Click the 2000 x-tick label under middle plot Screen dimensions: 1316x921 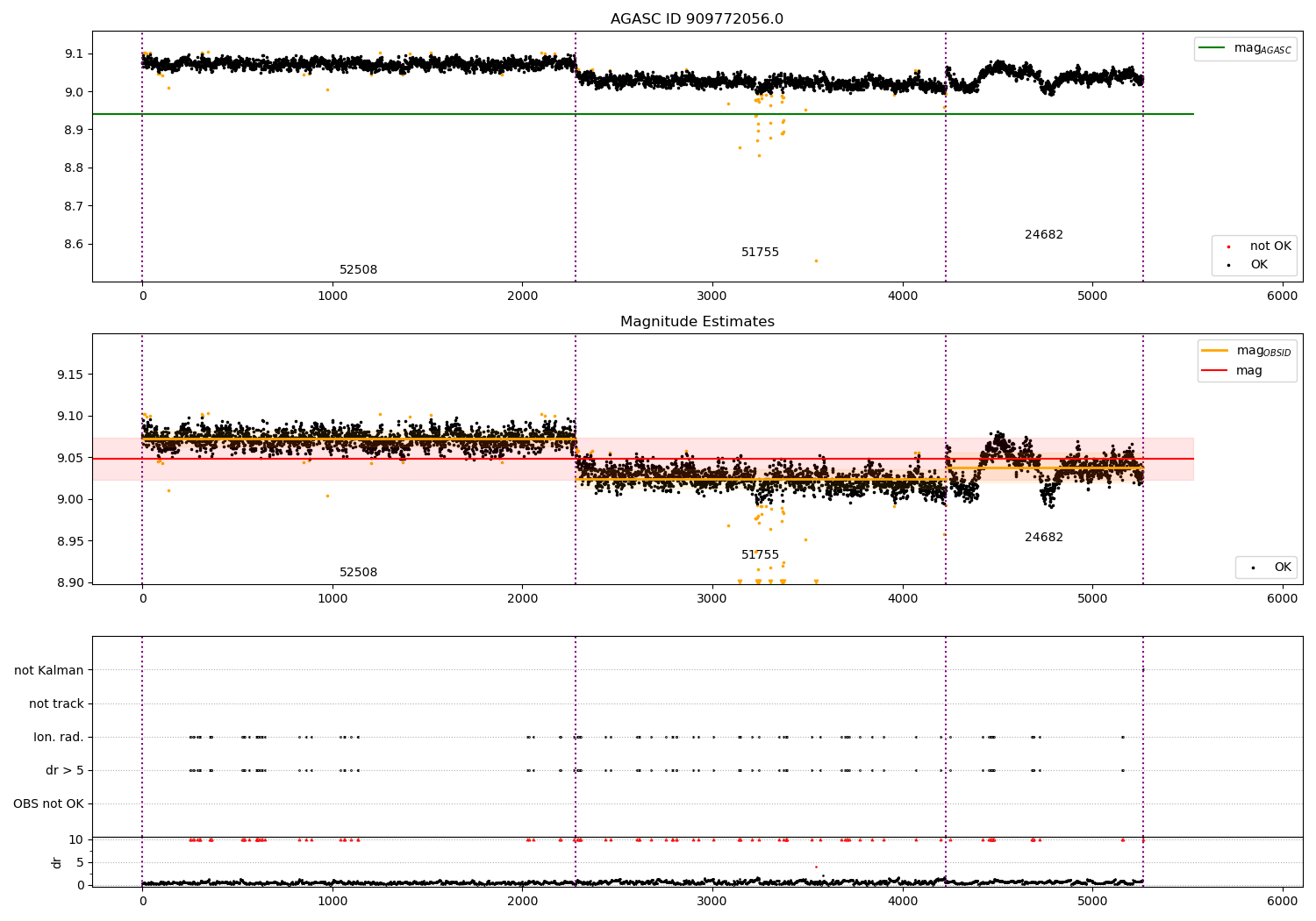(x=522, y=599)
